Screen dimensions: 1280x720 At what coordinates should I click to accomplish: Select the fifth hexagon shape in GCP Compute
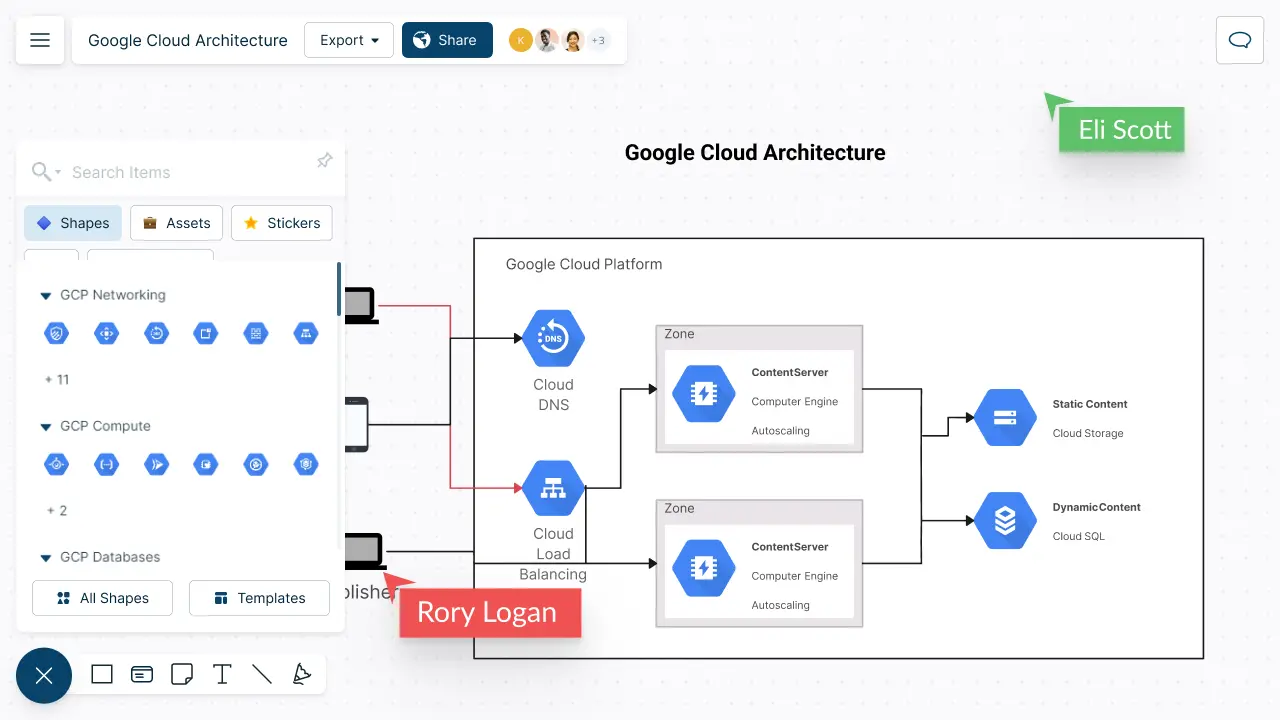[x=256, y=464]
